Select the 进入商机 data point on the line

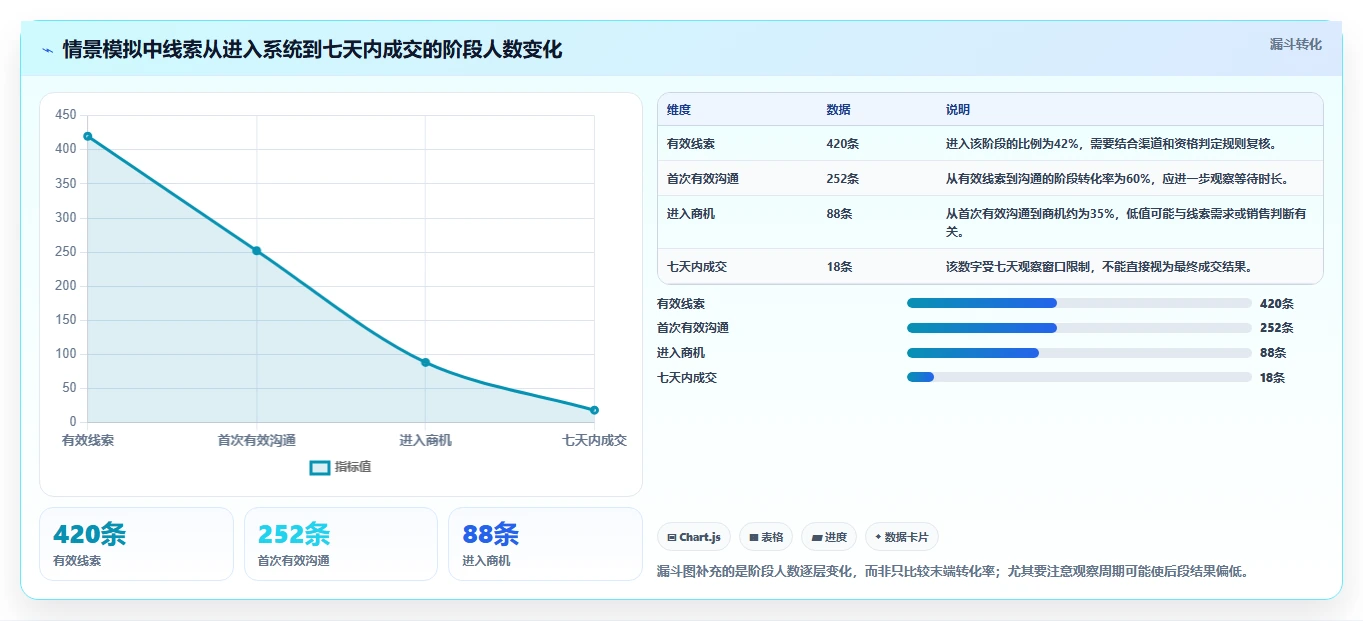[x=425, y=362]
